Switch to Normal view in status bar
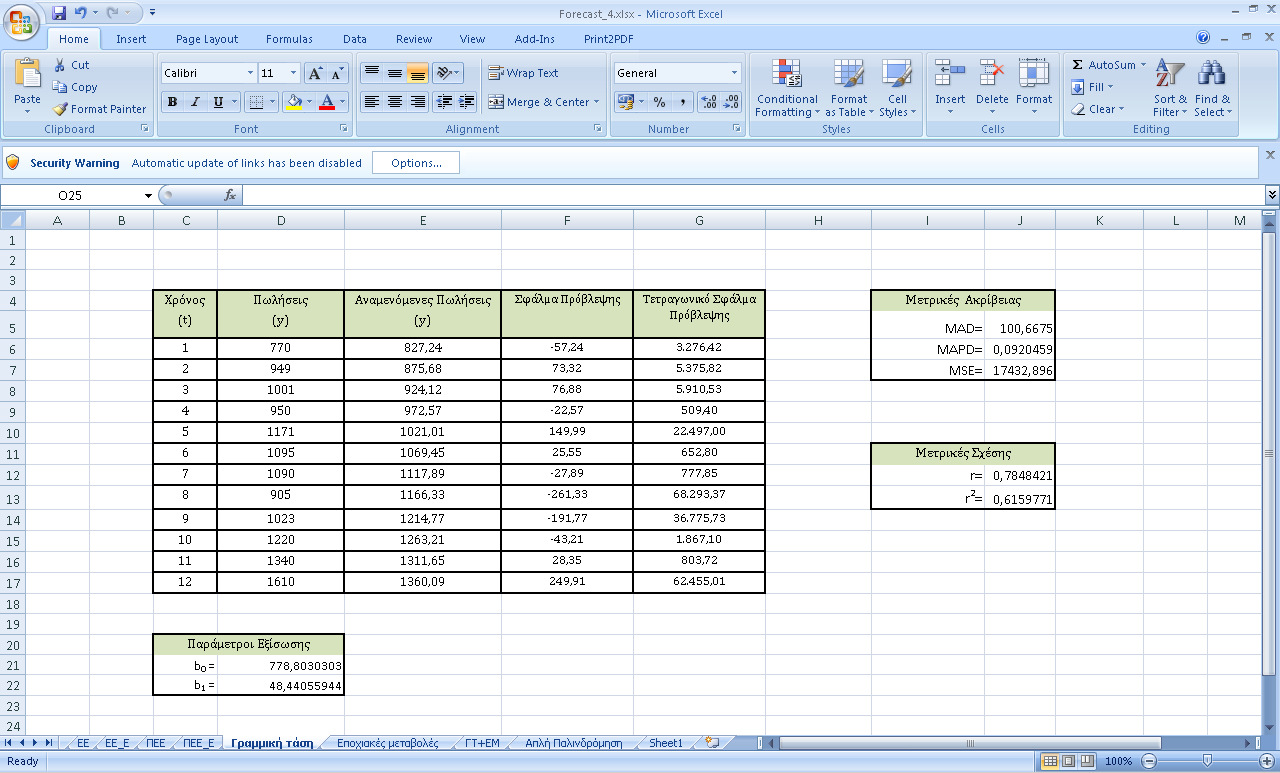The width and height of the screenshot is (1280, 773). (1049, 761)
